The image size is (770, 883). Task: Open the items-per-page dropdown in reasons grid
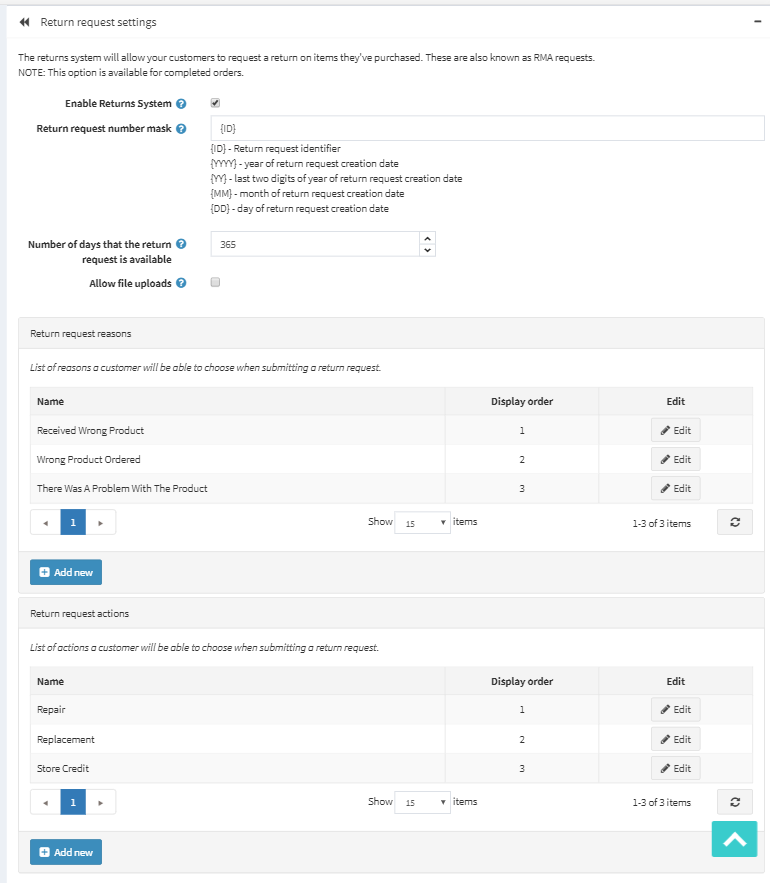[x=422, y=521]
